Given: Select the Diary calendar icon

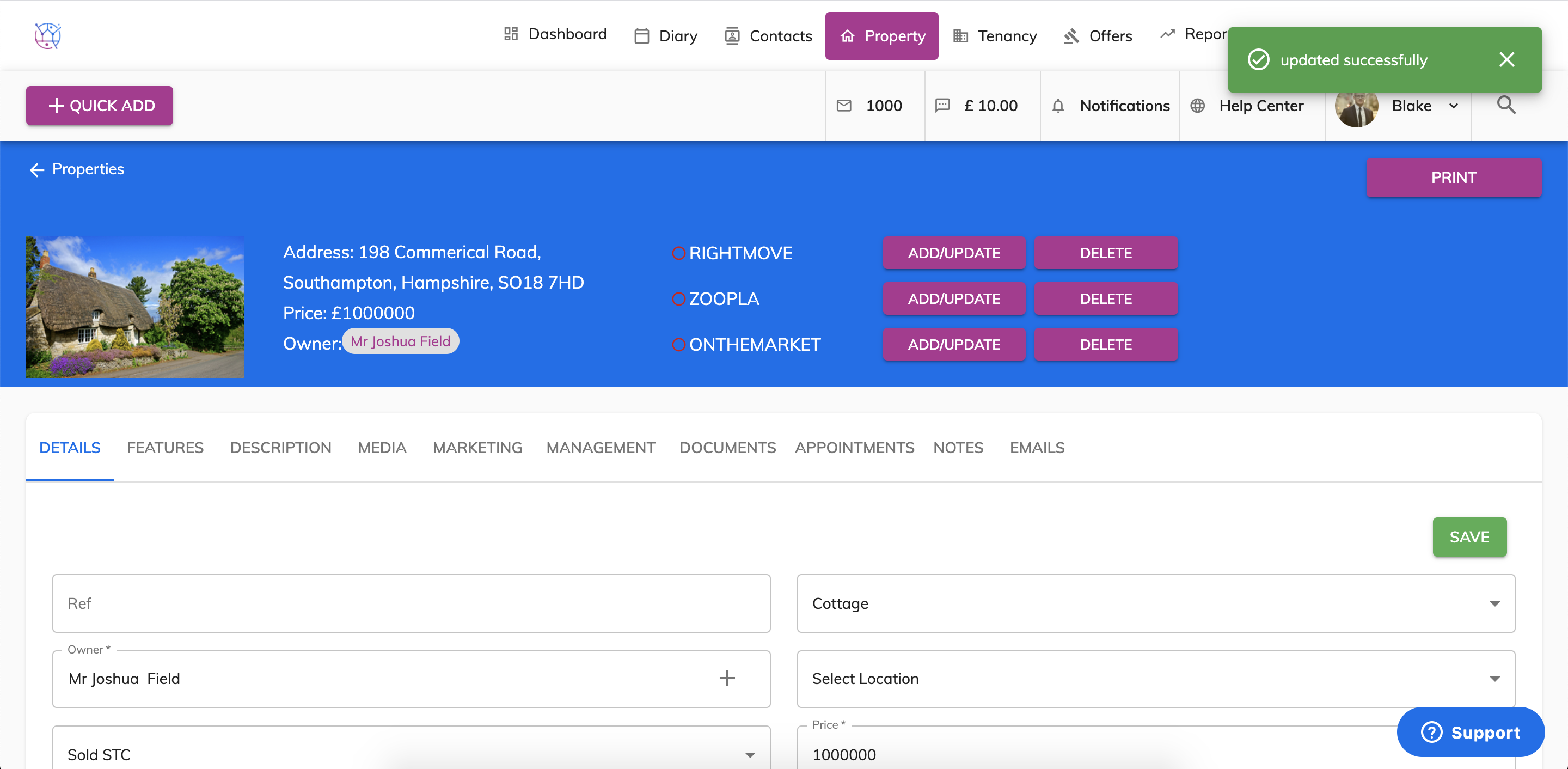Looking at the screenshot, I should (641, 35).
